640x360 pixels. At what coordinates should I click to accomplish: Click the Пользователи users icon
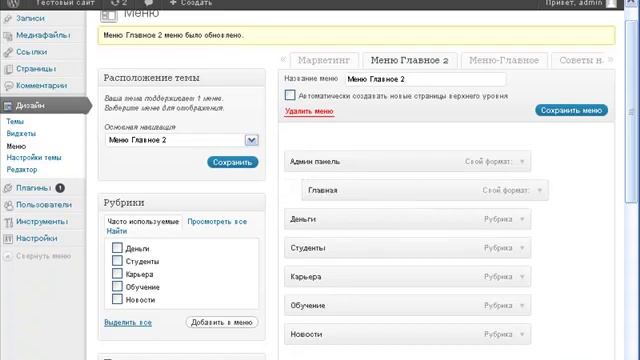click(x=8, y=205)
